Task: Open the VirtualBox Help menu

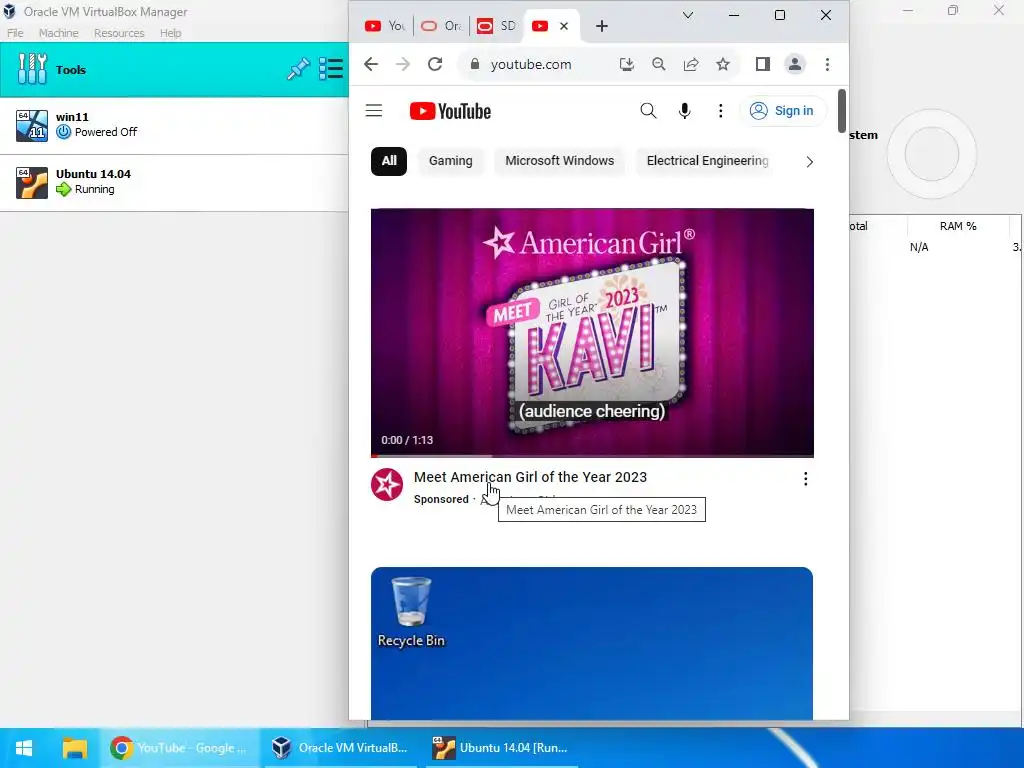Action: 170,33
